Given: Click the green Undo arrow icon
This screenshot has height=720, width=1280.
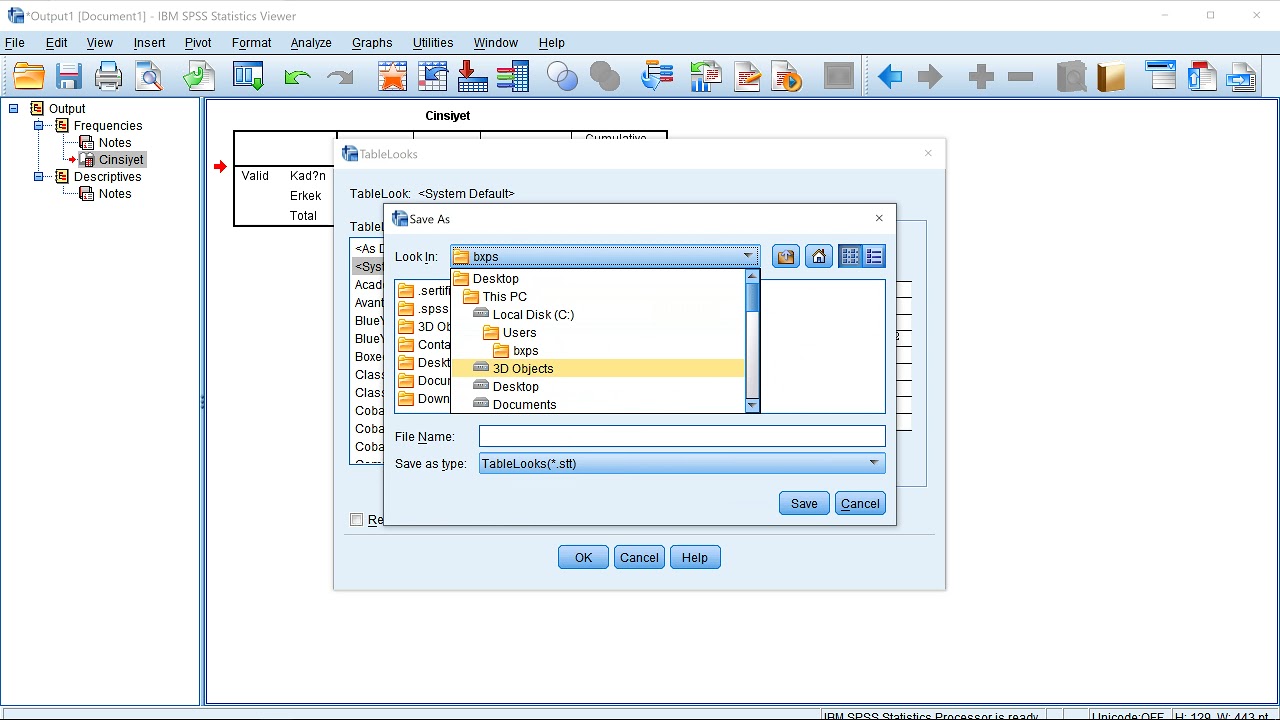Looking at the screenshot, I should tap(297, 77).
